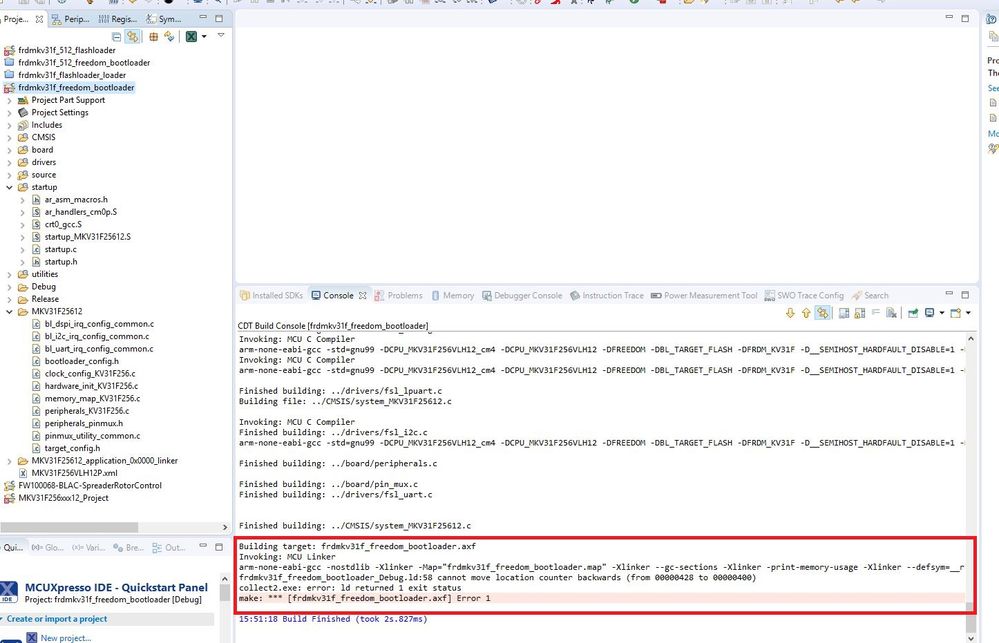This screenshot has width=999, height=643.
Task: Open SWO Trace Config tab
Action: coord(804,296)
